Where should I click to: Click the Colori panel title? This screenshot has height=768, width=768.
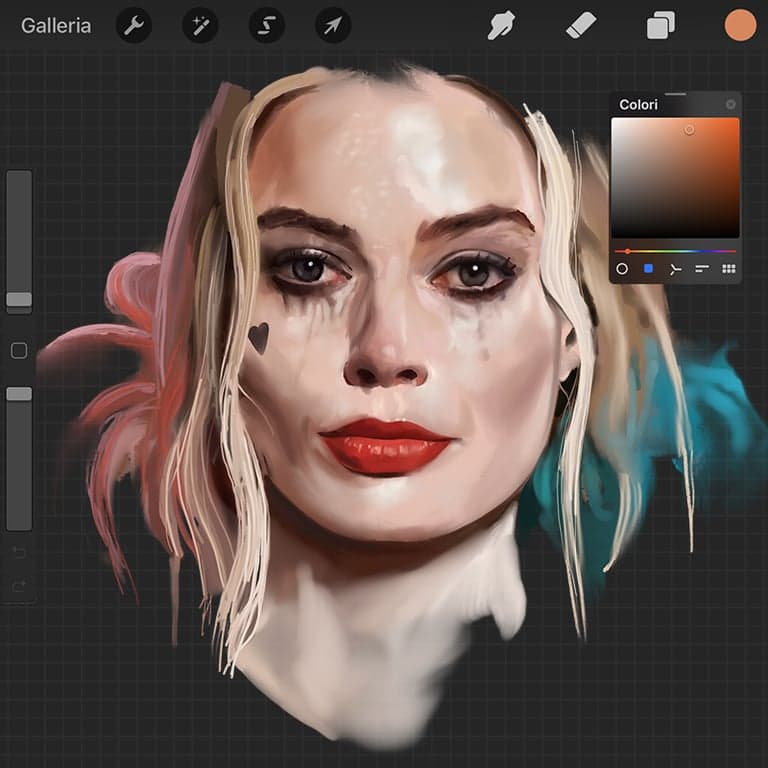638,104
